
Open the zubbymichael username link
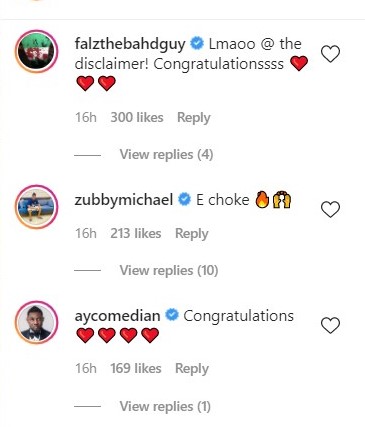pos(124,200)
